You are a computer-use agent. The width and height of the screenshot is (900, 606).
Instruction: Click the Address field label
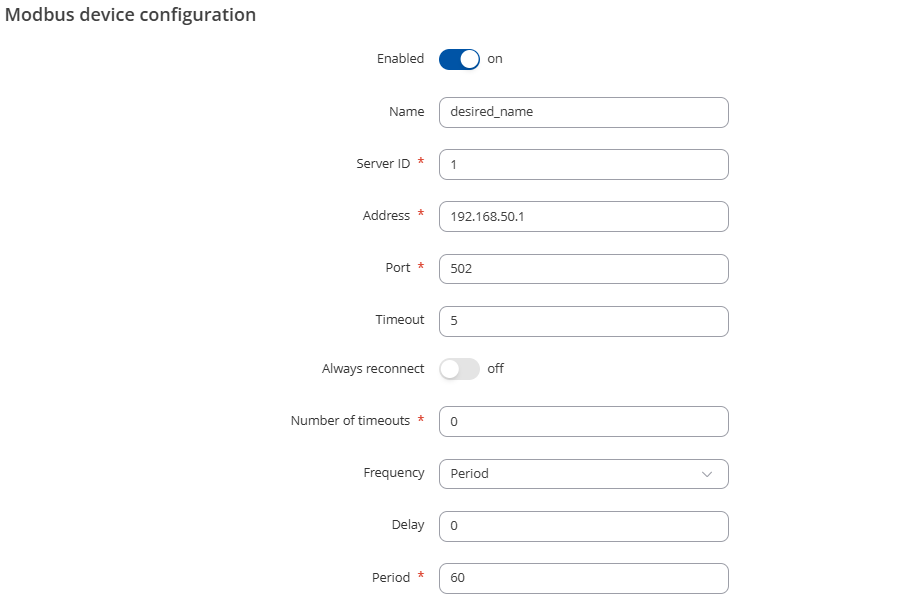tap(386, 216)
